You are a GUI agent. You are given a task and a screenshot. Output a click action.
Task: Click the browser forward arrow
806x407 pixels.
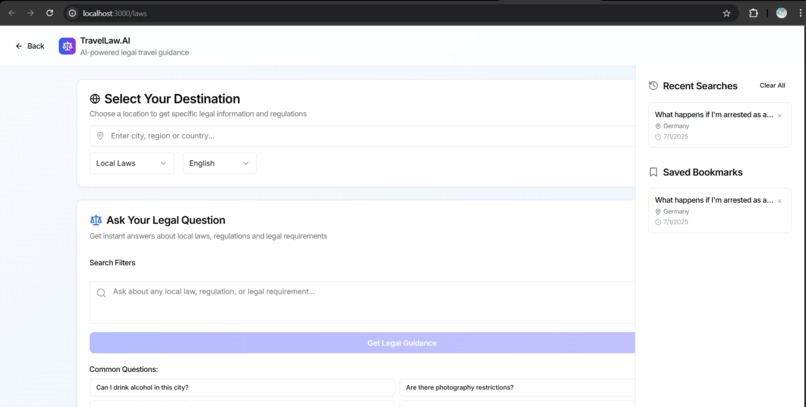tap(30, 13)
